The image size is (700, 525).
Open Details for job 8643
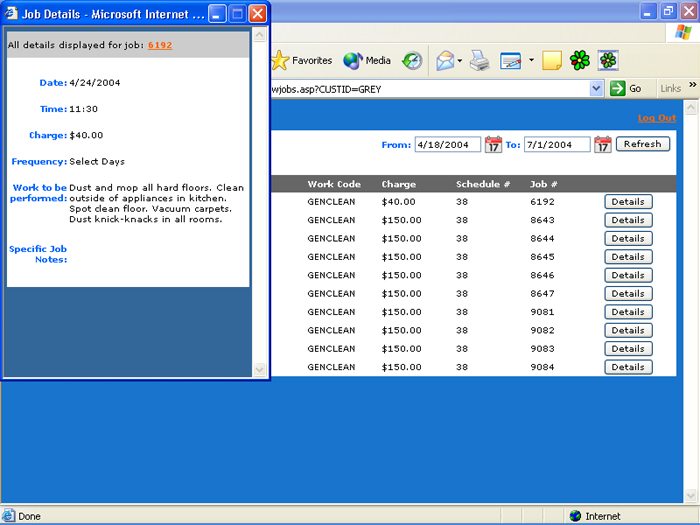[628, 220]
